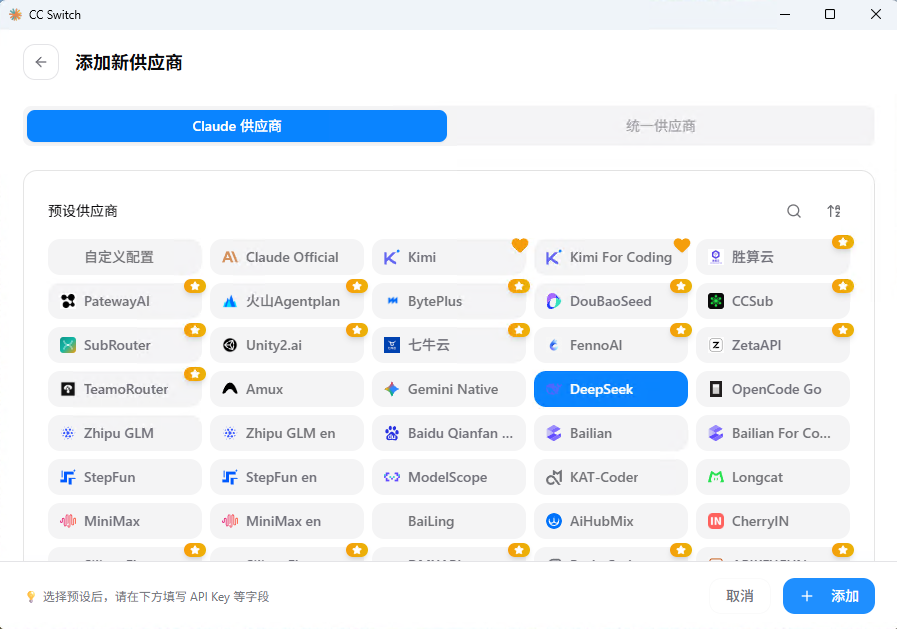Screen dimensions: 897x629
Task: Click the 添加新供应商 title
Action: coord(129,62)
